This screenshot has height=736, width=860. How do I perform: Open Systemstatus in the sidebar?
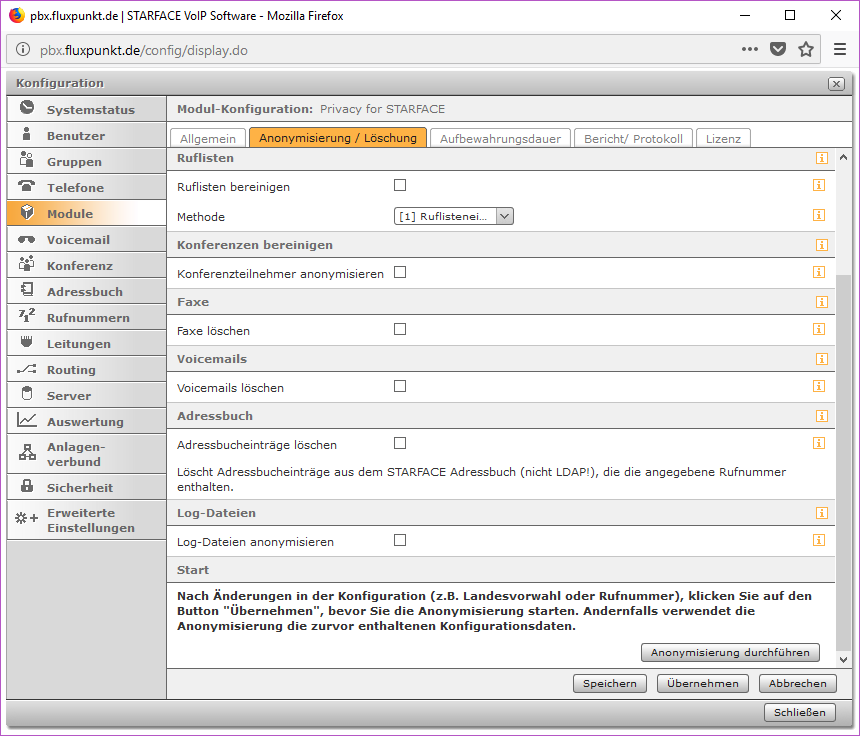click(x=87, y=109)
